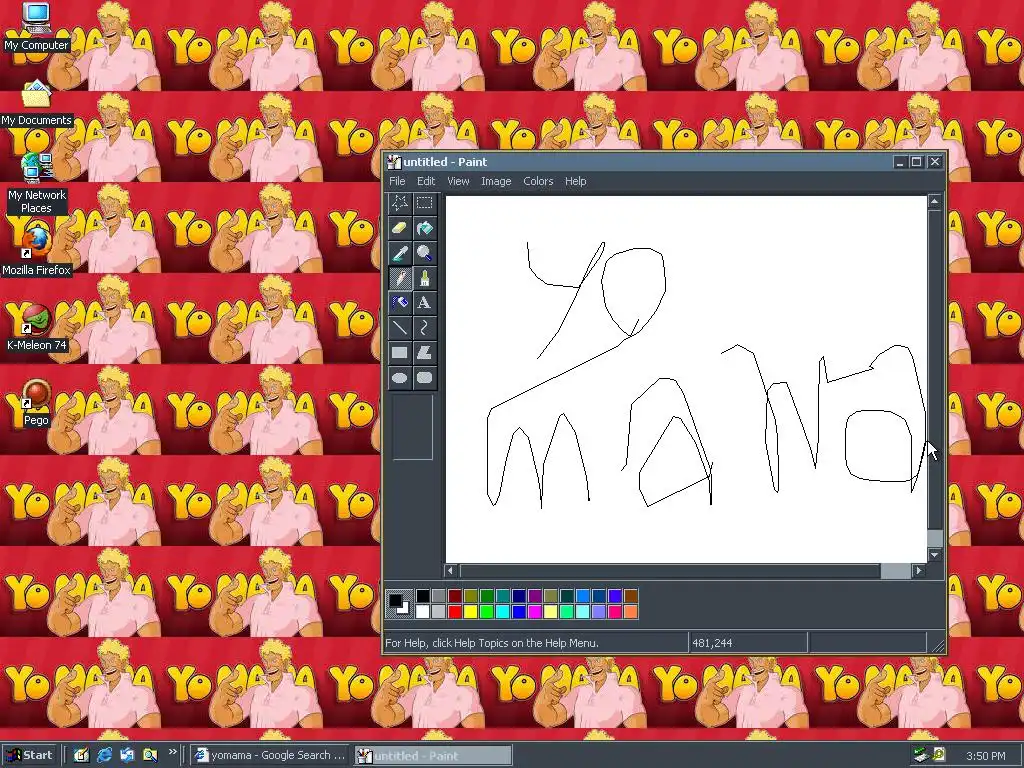Click the Paint window title bar icon

click(394, 162)
